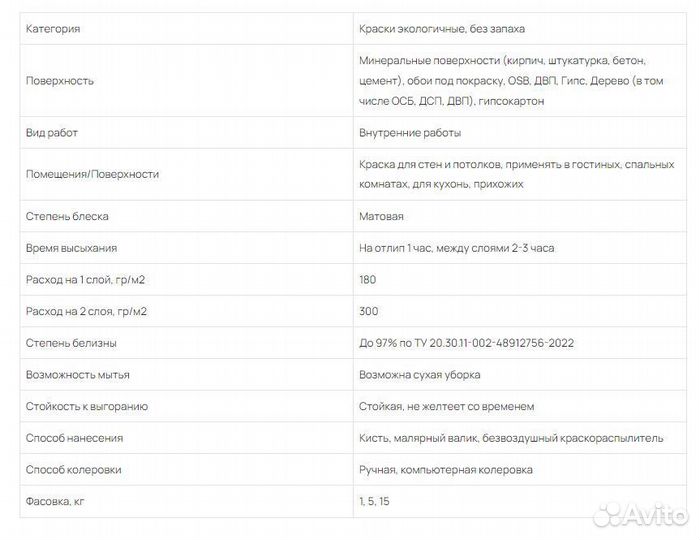The height and width of the screenshot is (540, 700).
Task: Click the "Стойкость к выгоранию" row label
Action: click(x=87, y=407)
